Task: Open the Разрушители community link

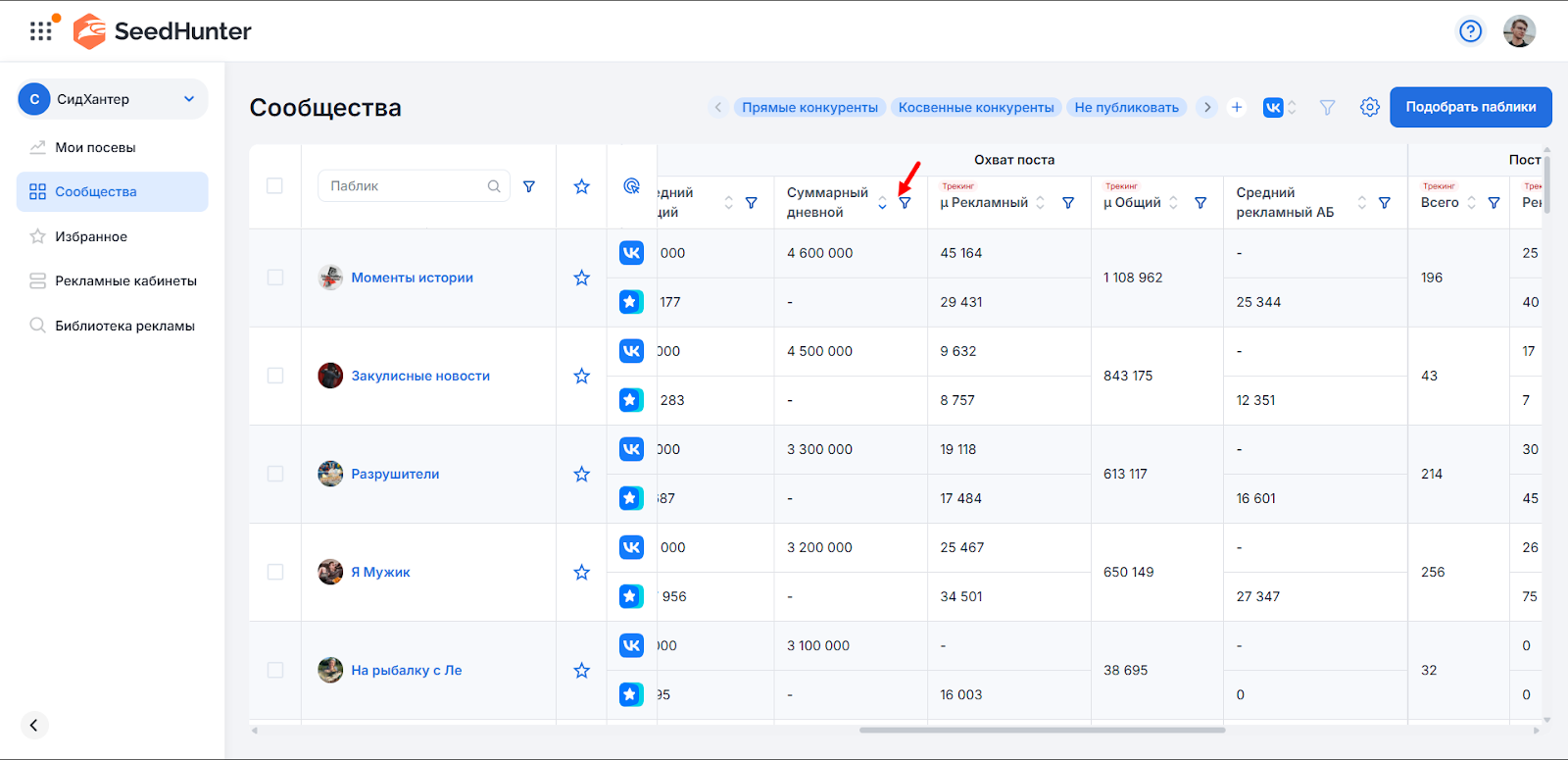Action: click(x=395, y=474)
